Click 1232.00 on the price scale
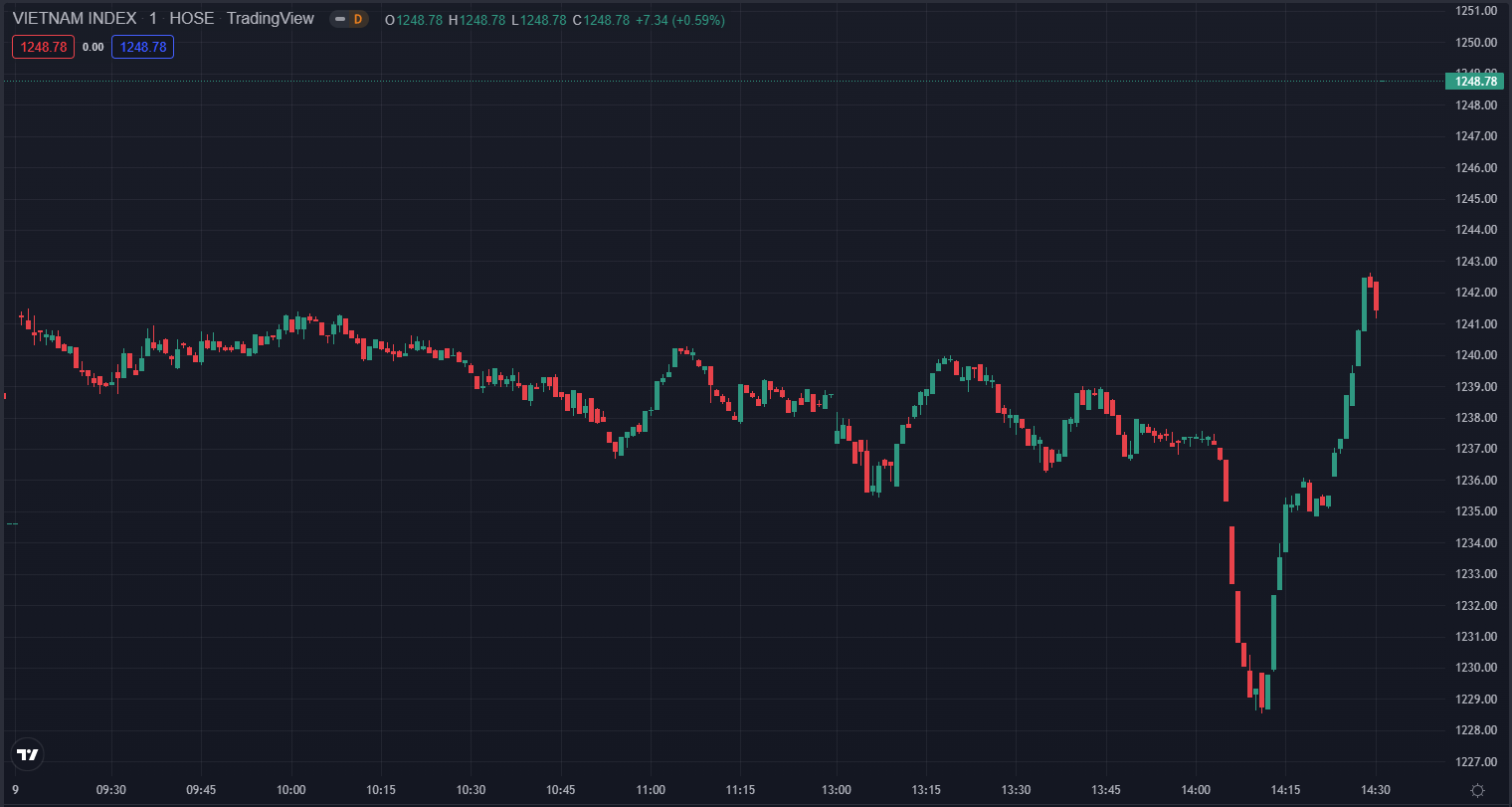 coord(1476,606)
